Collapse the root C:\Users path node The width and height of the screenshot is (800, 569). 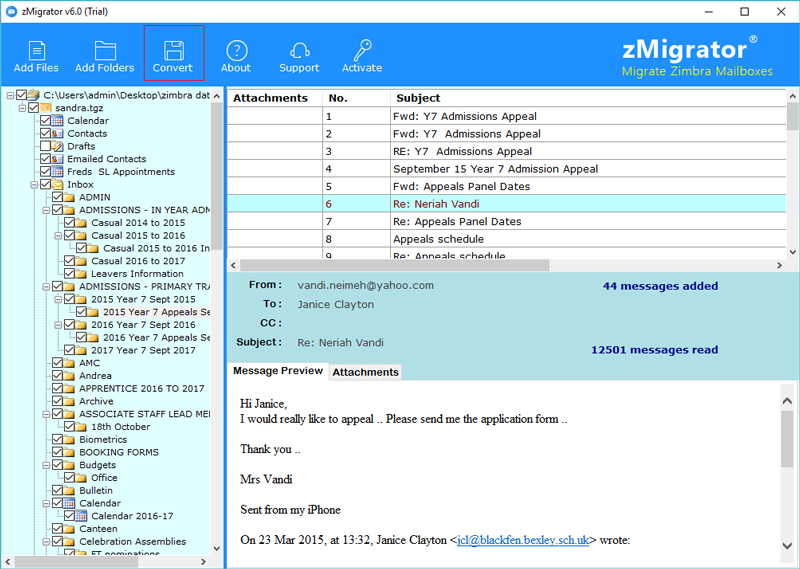tap(10, 95)
